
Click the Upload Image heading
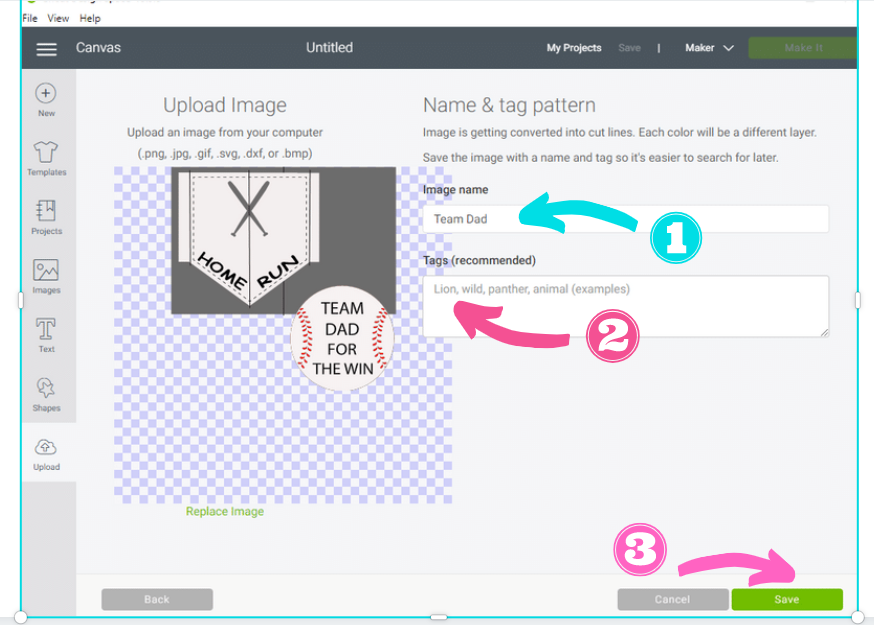(225, 105)
